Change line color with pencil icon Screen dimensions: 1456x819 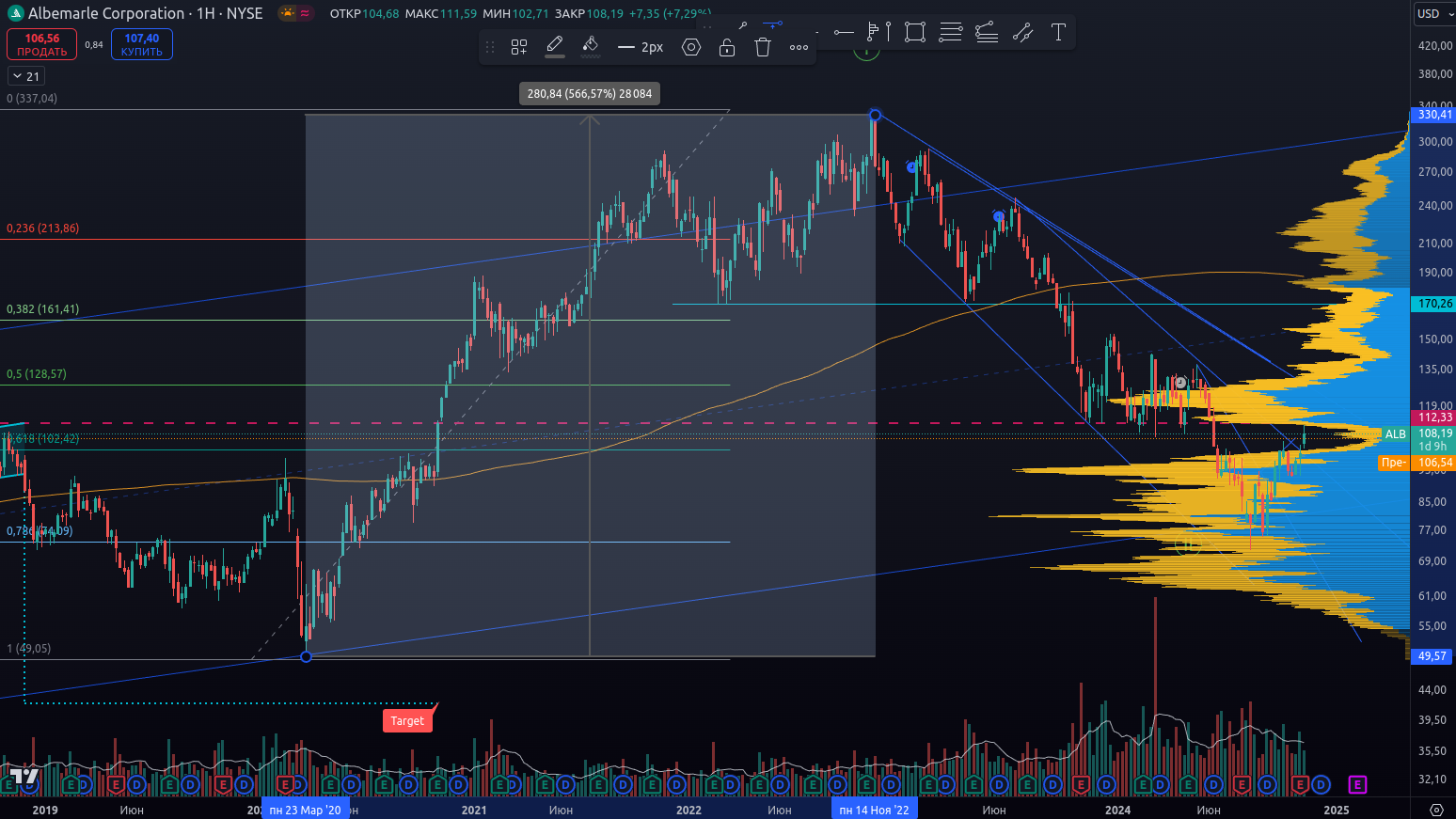555,45
